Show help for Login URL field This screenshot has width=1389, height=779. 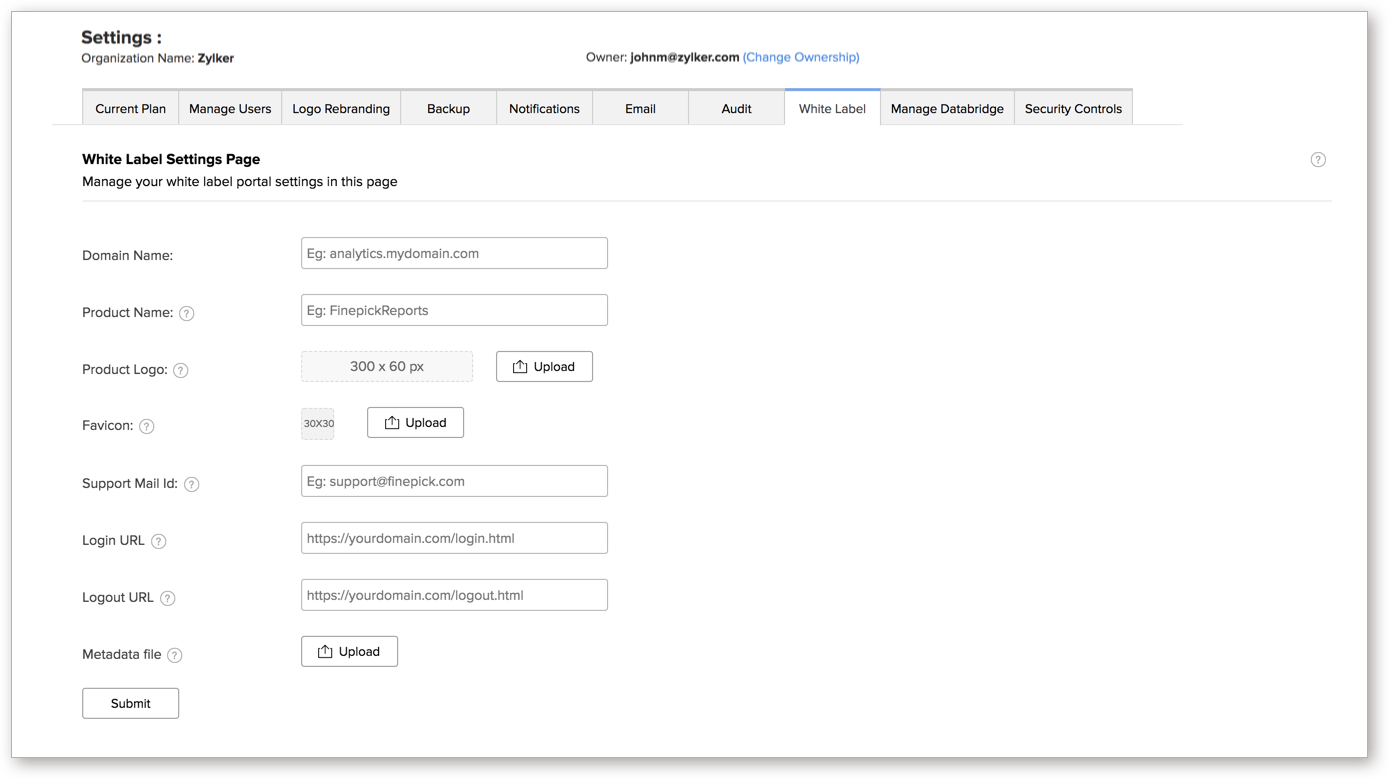tap(159, 541)
